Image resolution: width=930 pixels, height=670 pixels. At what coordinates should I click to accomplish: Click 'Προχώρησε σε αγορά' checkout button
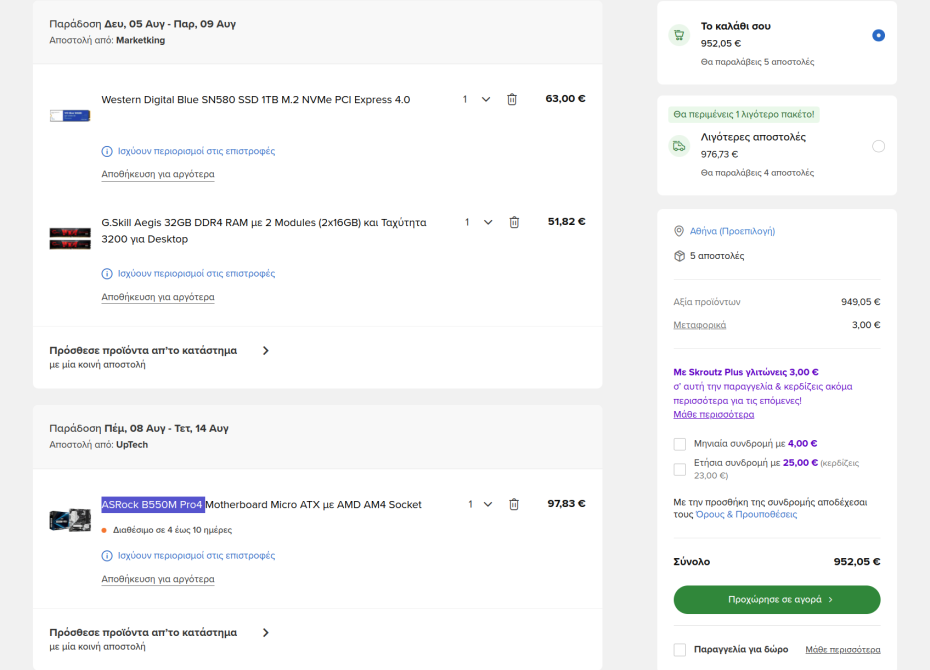click(x=777, y=599)
